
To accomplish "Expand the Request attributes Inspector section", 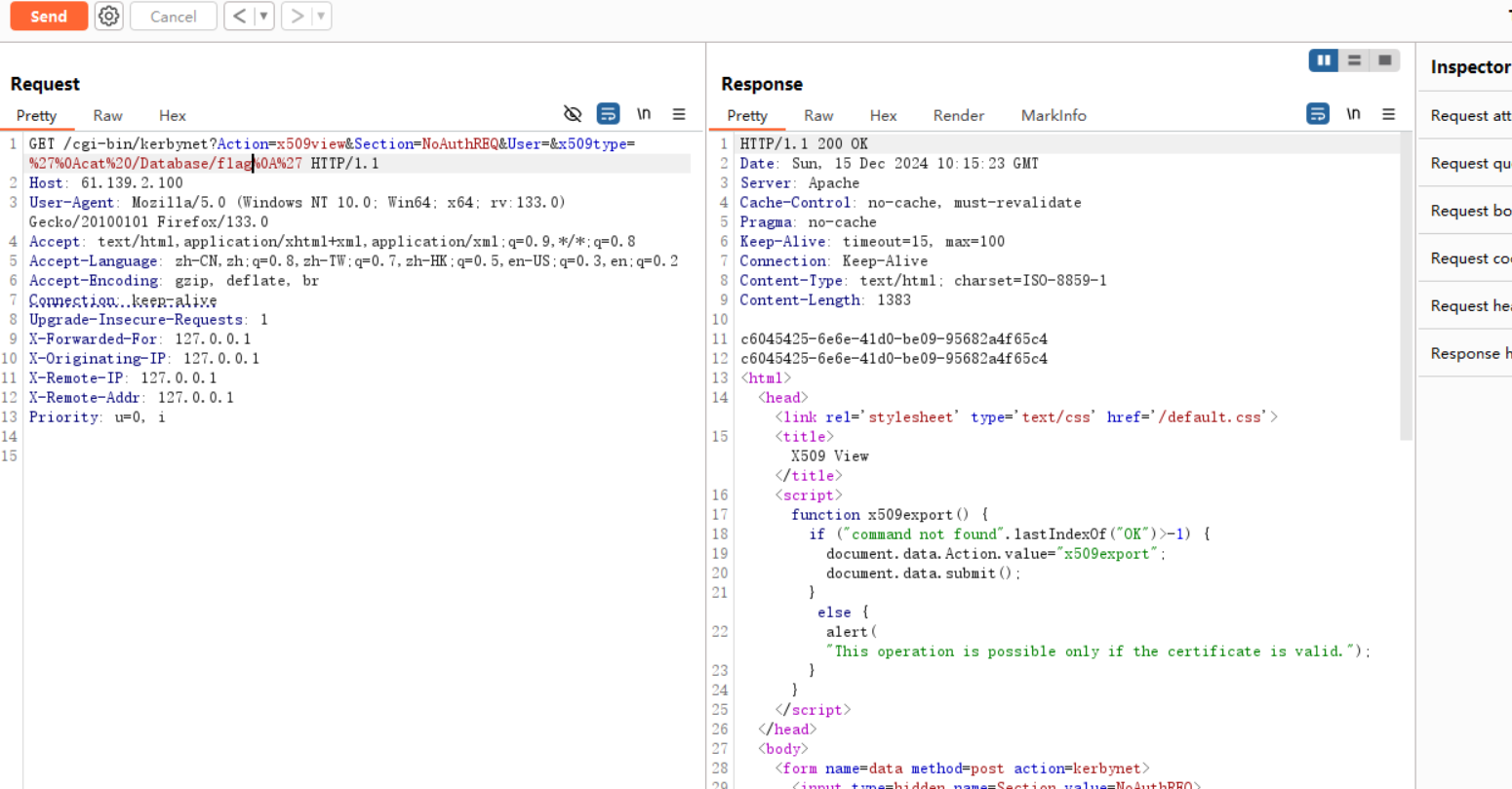I will point(1466,115).
